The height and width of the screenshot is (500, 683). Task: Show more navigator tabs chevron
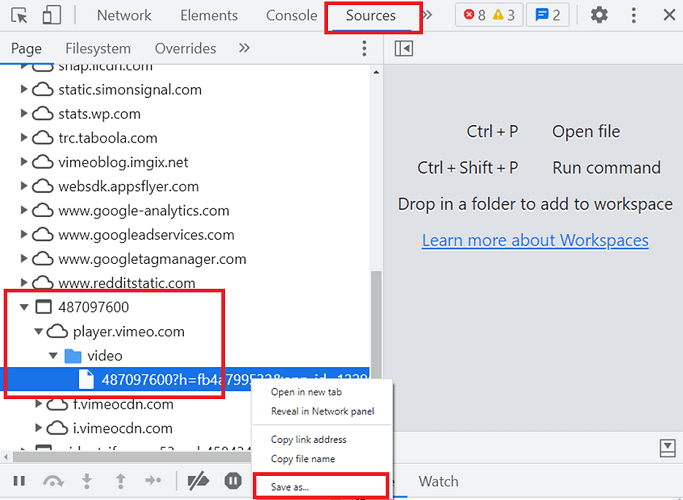click(244, 48)
